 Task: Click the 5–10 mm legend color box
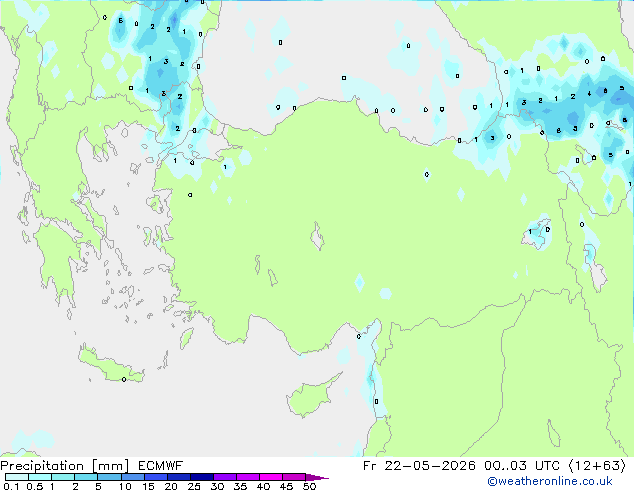[x=109, y=477]
